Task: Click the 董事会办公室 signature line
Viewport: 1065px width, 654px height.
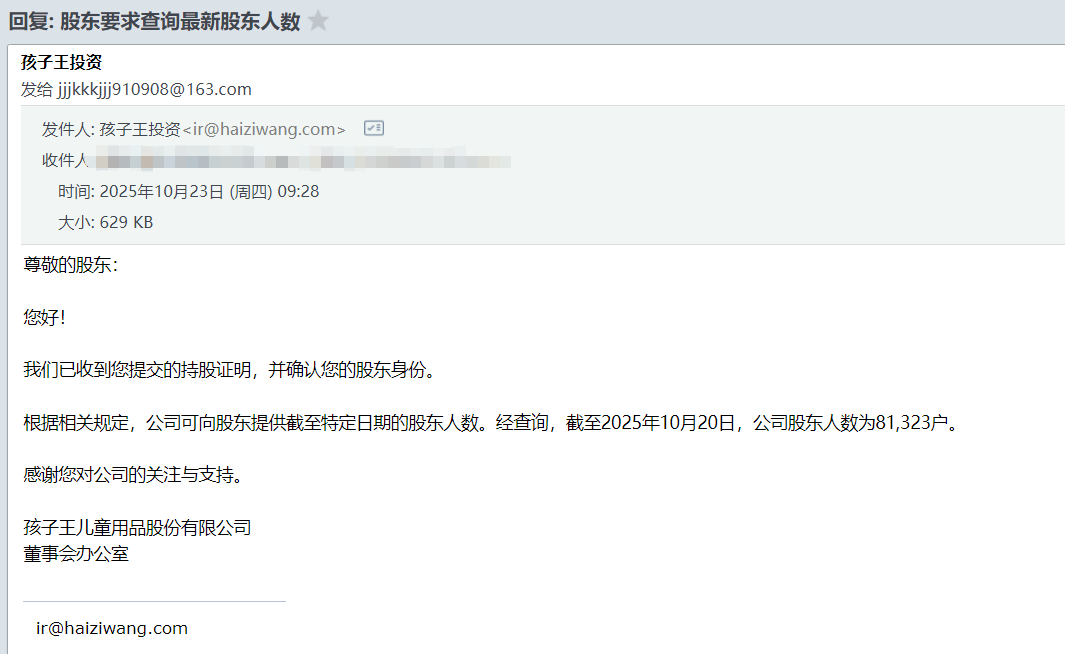Action: click(76, 554)
